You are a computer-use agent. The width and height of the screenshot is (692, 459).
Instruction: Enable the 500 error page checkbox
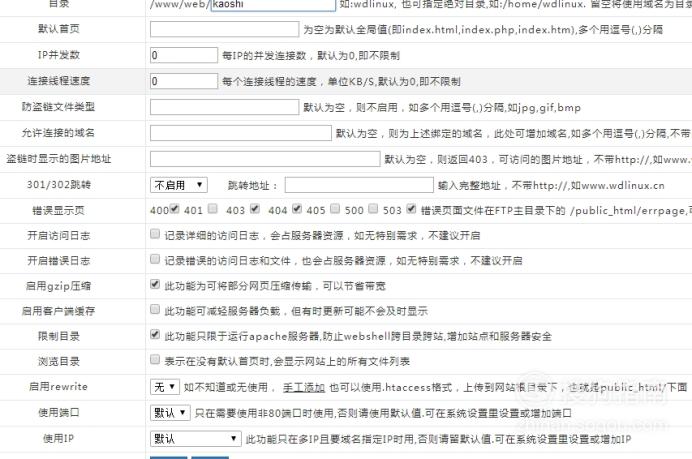tap(373, 209)
